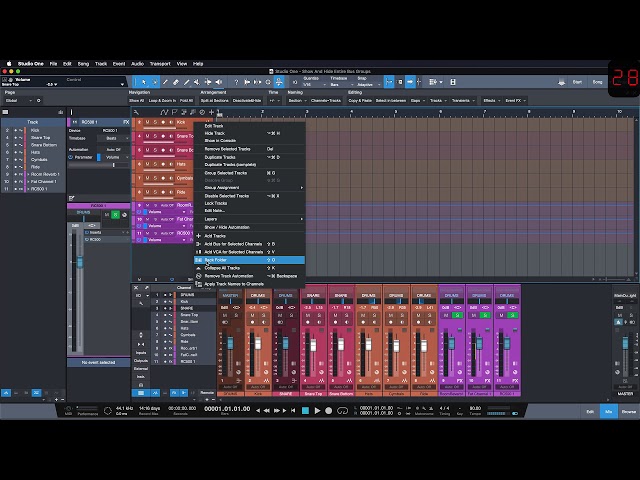Adjust the Kick channel fader in mixer
The height and width of the screenshot is (480, 640).
point(258,343)
